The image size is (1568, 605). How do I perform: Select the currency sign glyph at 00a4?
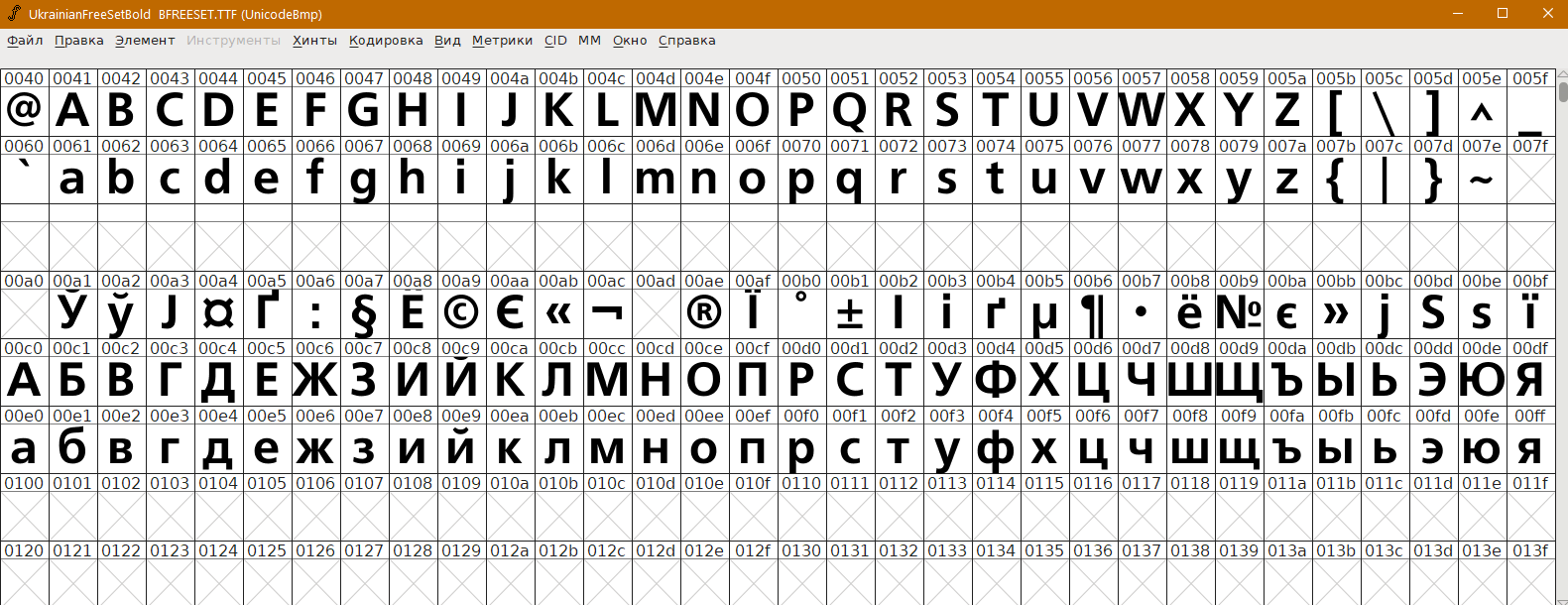218,313
